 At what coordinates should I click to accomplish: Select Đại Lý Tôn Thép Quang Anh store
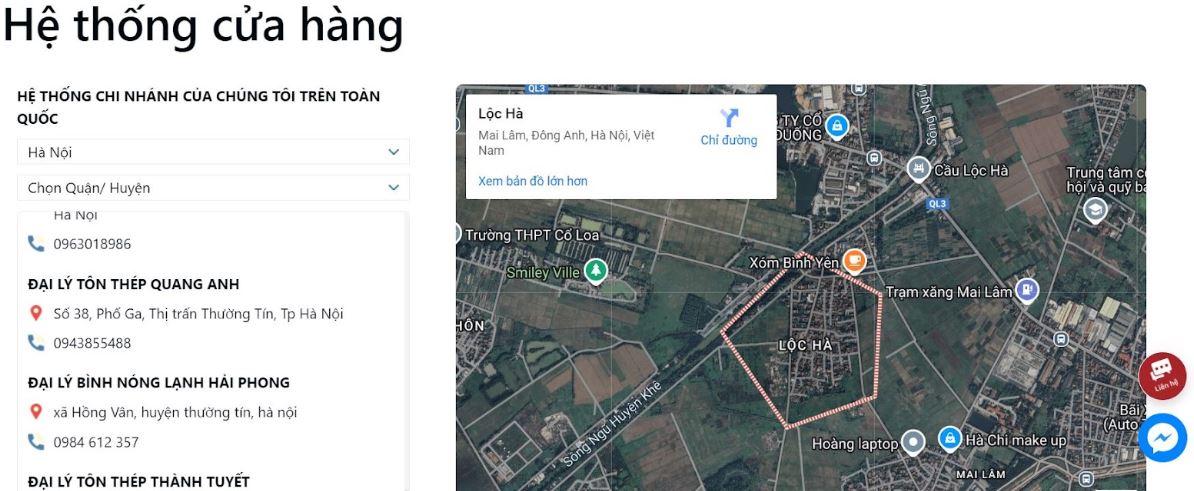tap(133, 284)
